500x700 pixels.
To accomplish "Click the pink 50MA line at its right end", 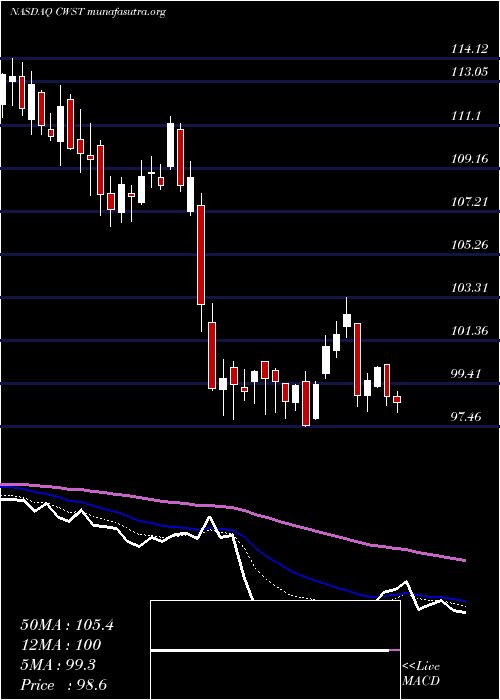I will [x=463, y=560].
